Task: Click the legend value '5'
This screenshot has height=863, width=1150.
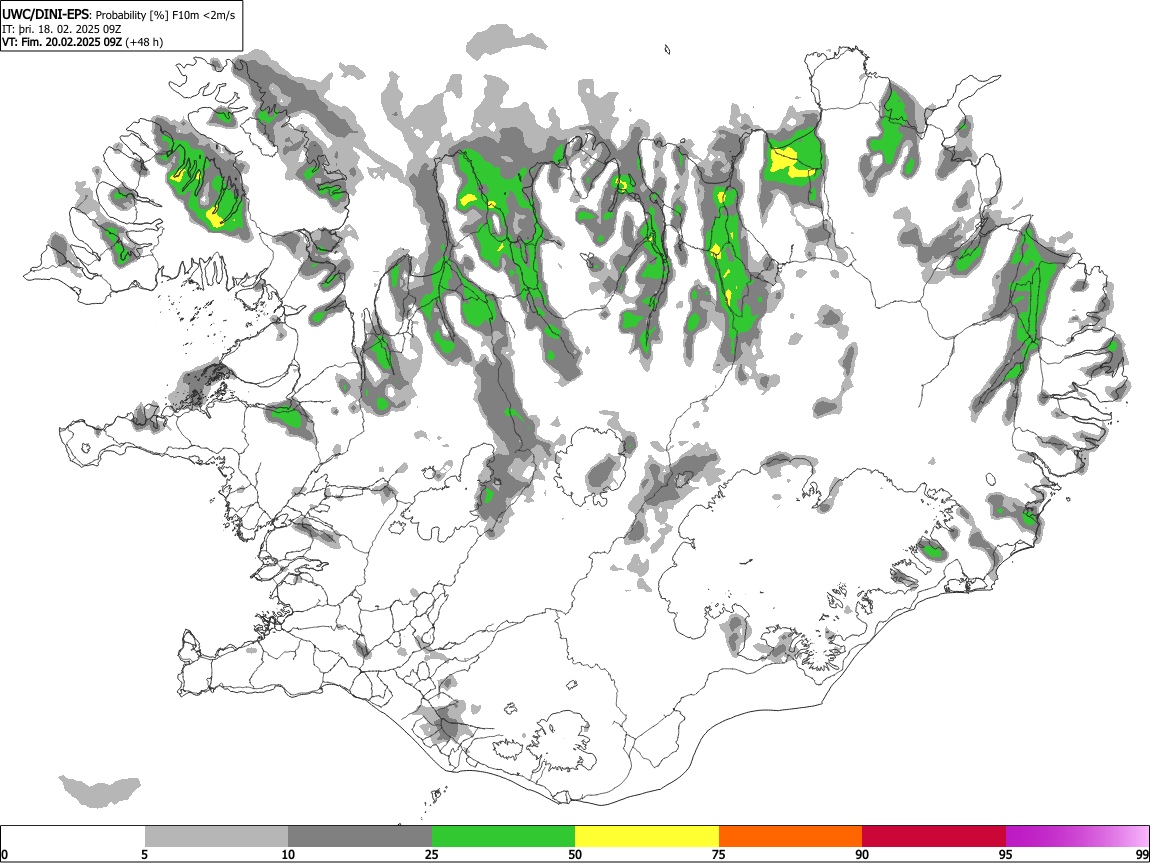Action: pos(144,854)
